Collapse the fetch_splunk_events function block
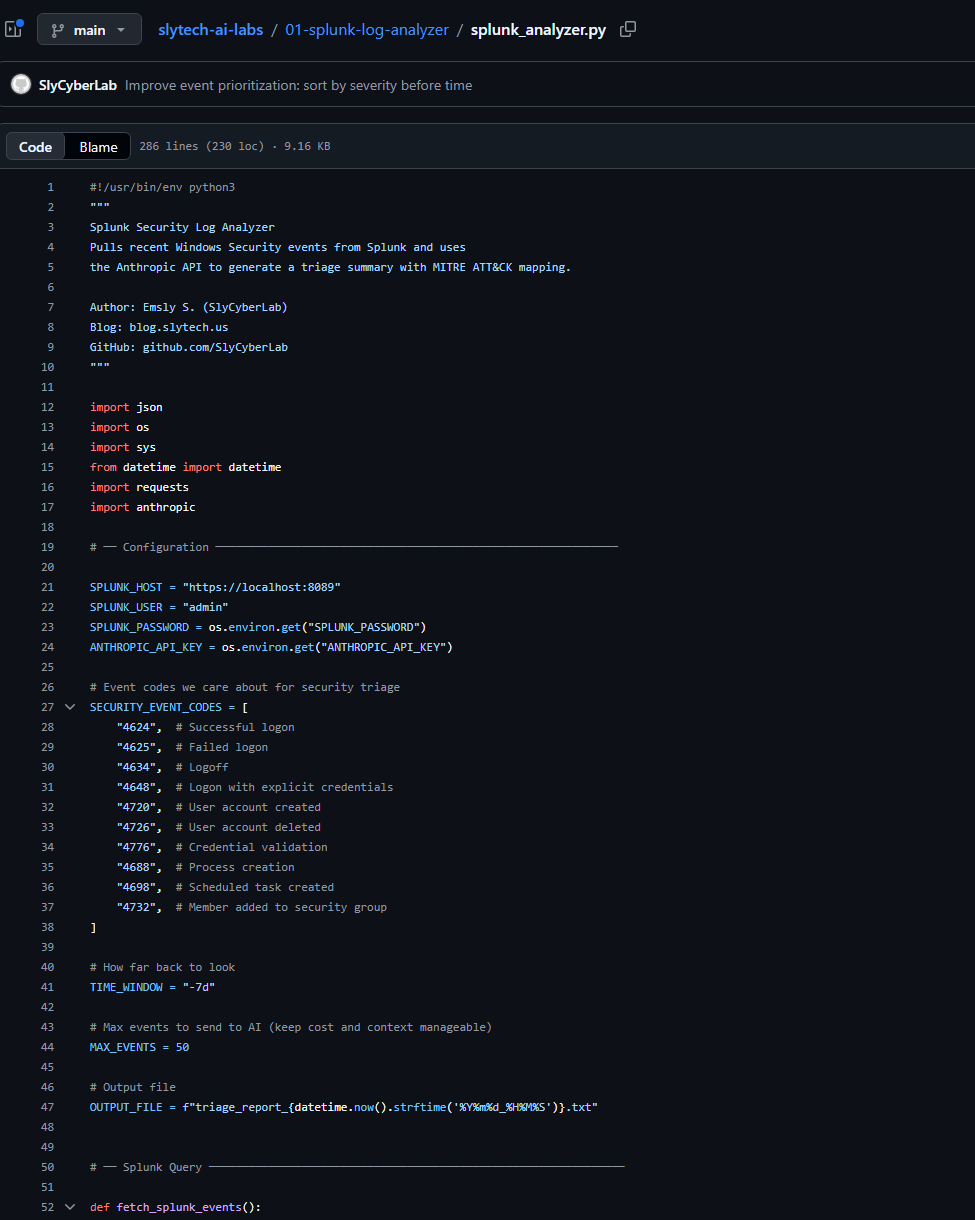Viewport: 975px width, 1220px height. [70, 1207]
